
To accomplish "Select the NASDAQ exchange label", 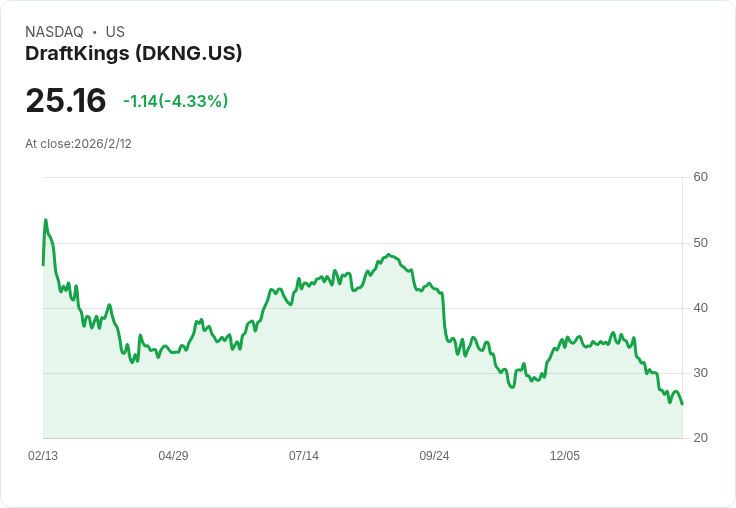I will pos(54,32).
